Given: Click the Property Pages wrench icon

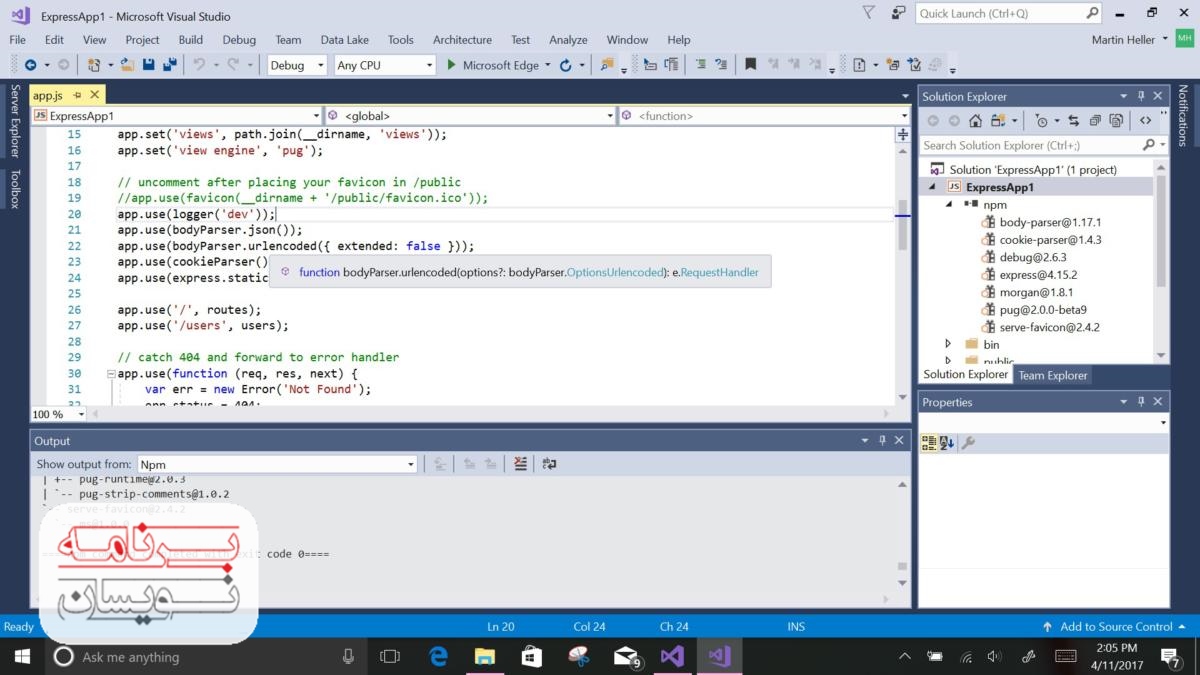Looking at the screenshot, I should pos(968,443).
